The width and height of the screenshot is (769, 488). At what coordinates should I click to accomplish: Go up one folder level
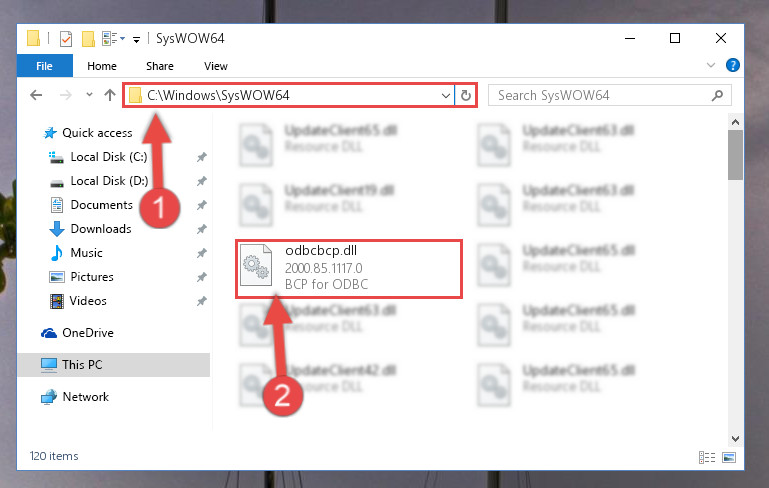coord(110,95)
